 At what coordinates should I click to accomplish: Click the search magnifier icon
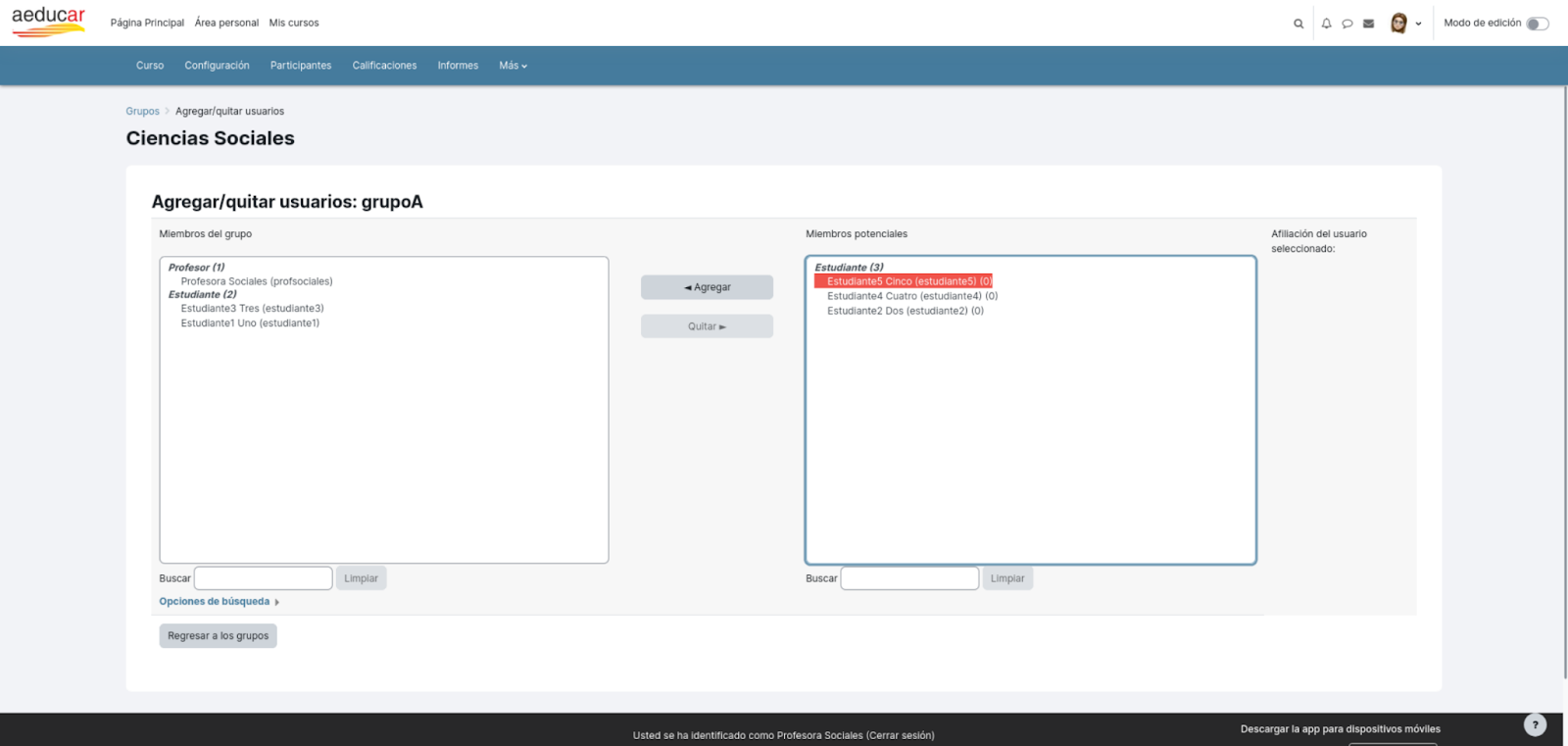pos(1298,24)
